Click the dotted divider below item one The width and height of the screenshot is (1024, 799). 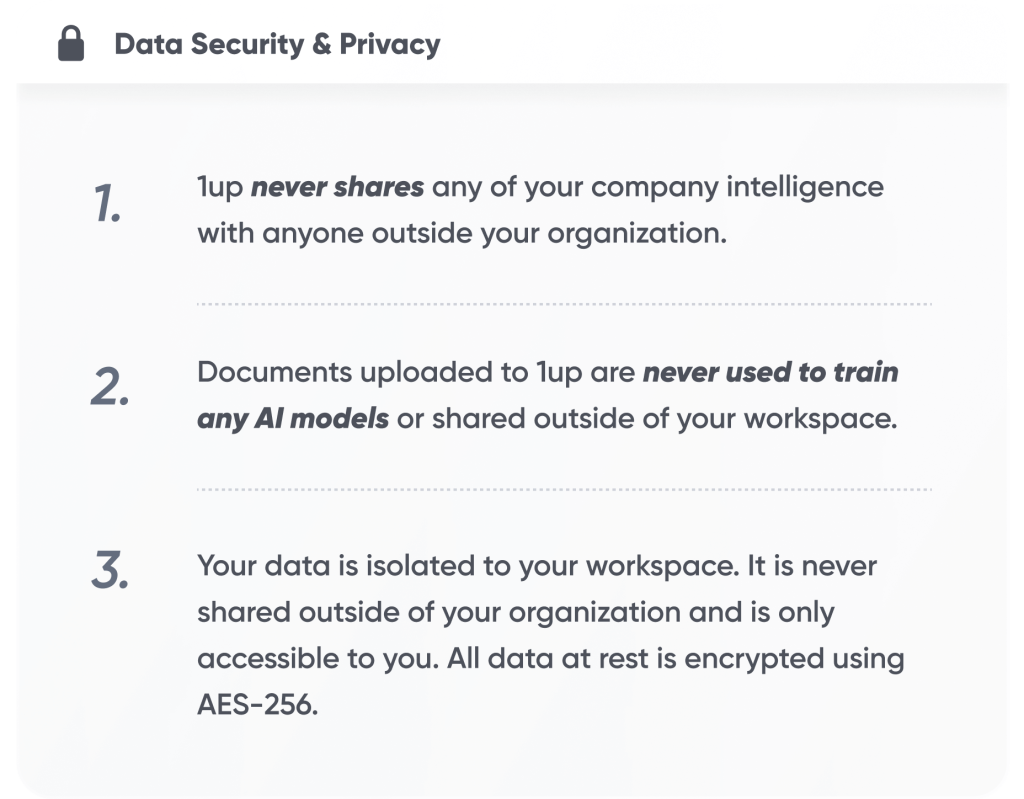point(564,303)
